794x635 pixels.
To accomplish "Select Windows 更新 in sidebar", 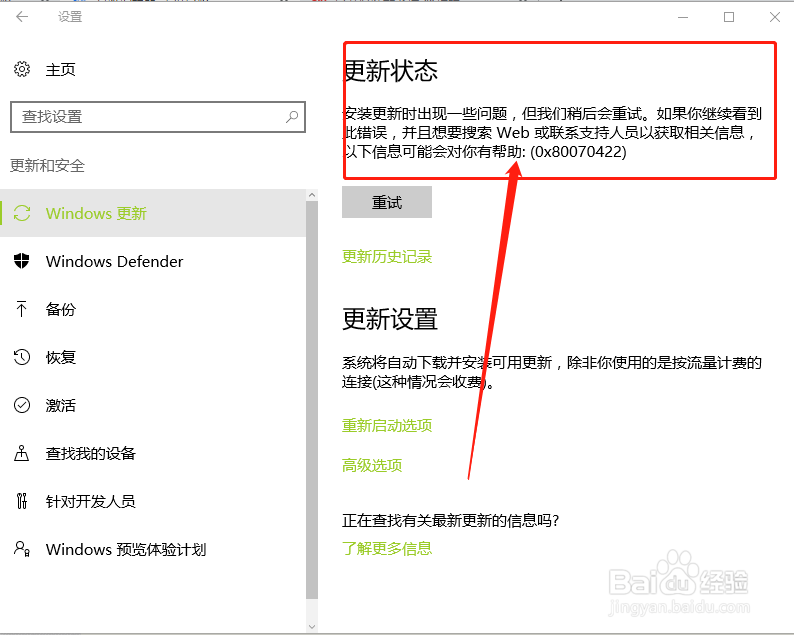I will pos(153,213).
